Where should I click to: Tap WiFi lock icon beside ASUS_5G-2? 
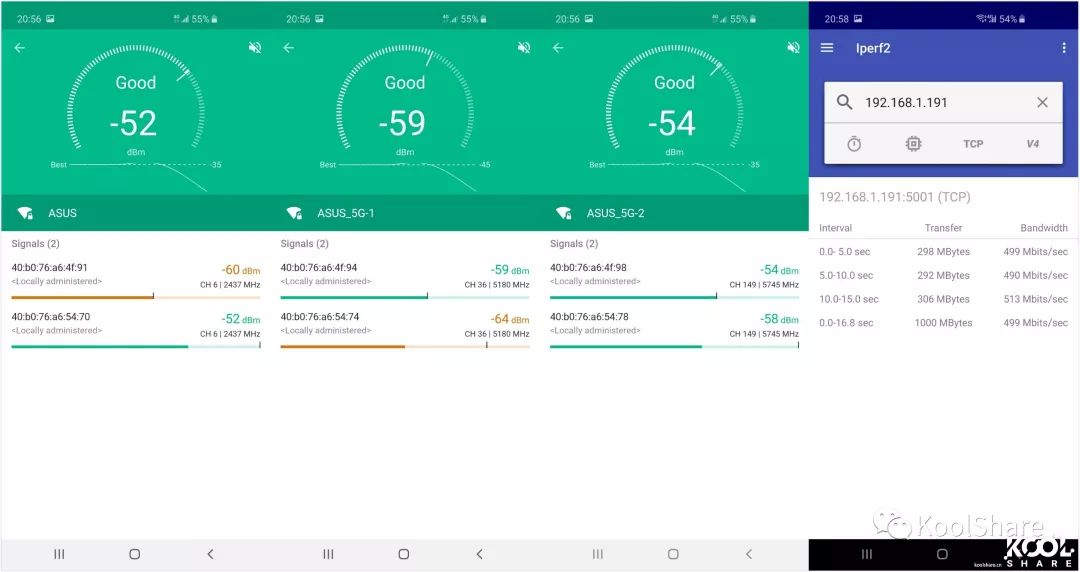pyautogui.click(x=564, y=213)
